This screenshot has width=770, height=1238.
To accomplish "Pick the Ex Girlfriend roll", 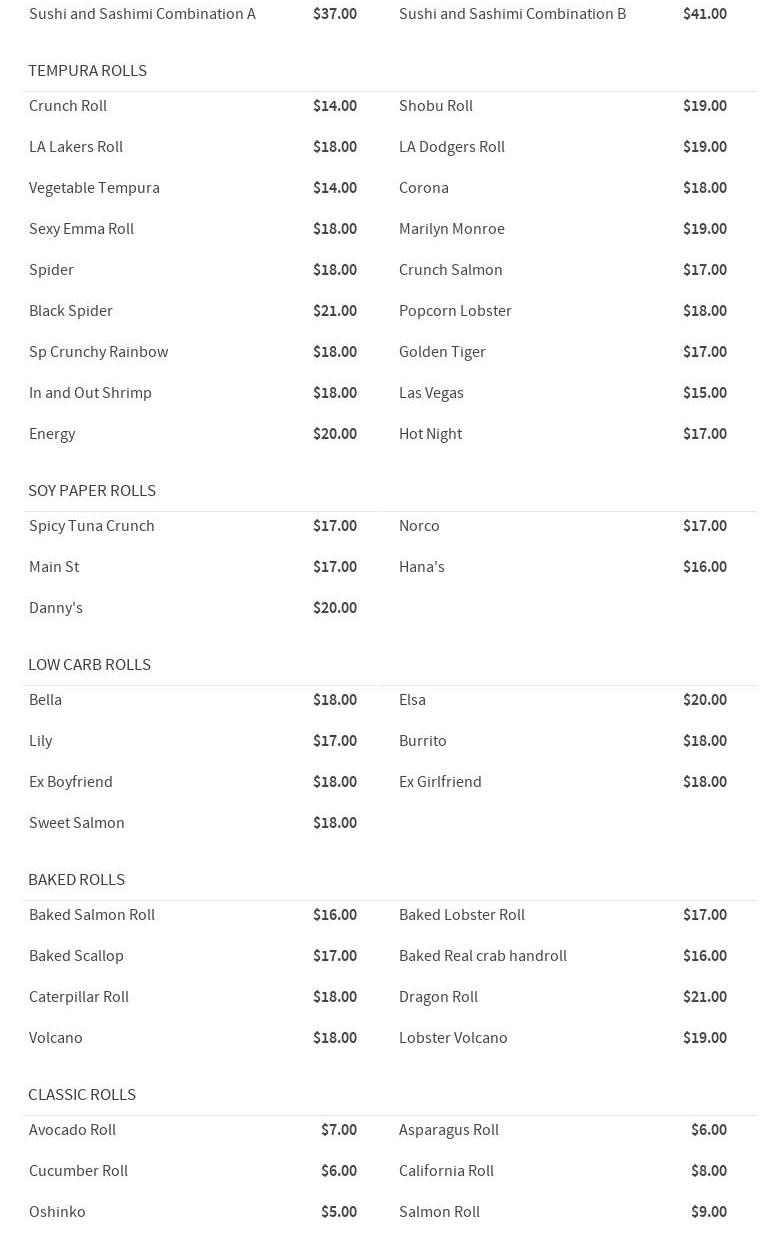I will 440,782.
